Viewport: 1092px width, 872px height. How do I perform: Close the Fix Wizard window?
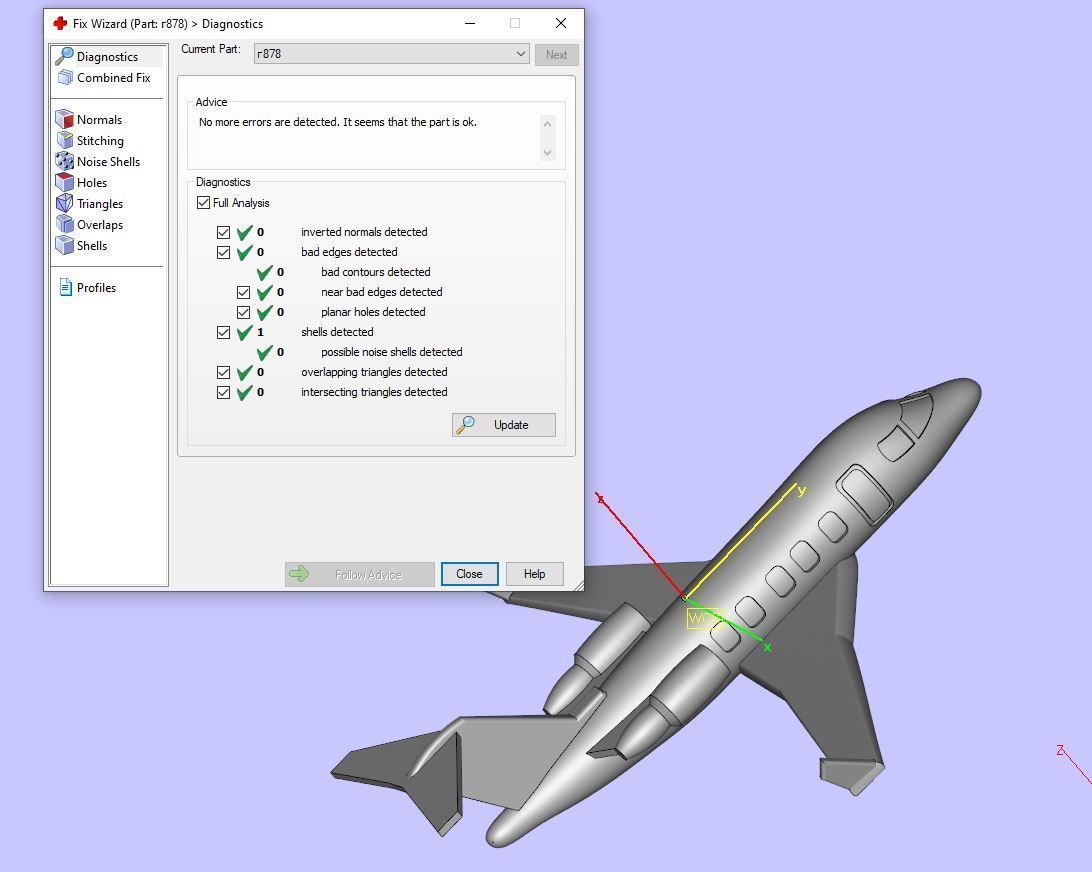(x=561, y=23)
